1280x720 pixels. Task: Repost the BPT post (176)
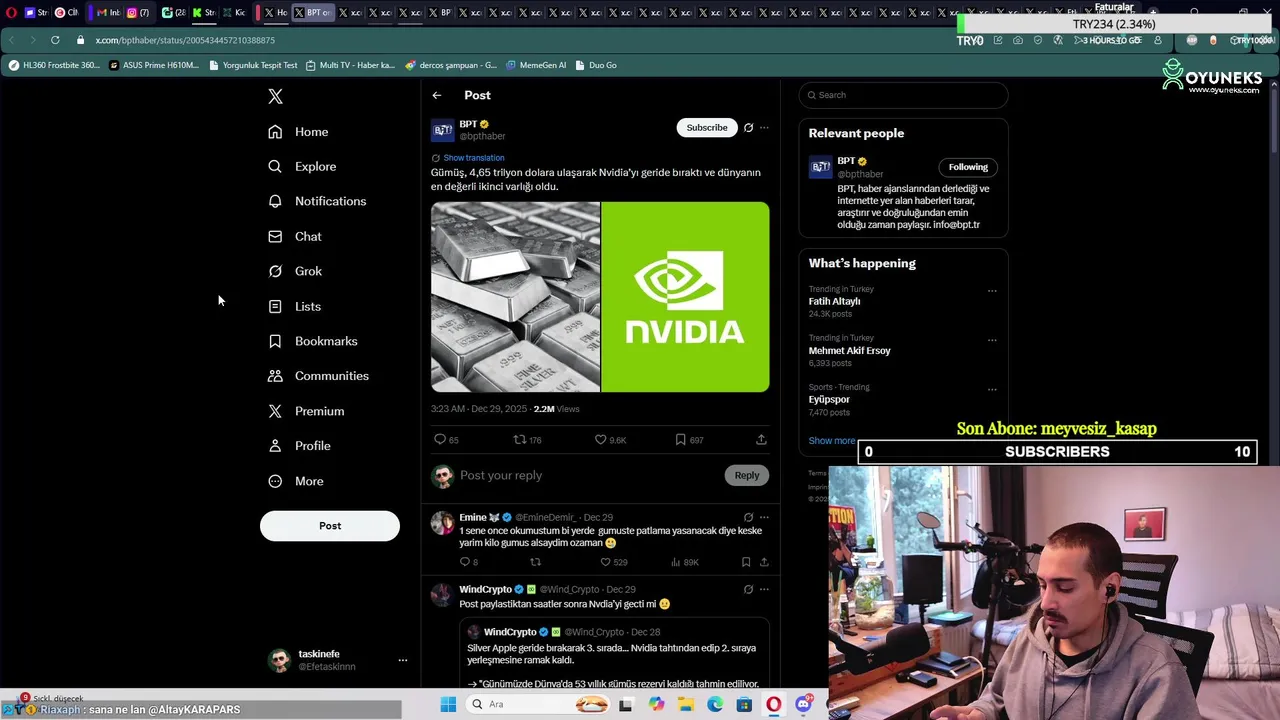[527, 440]
